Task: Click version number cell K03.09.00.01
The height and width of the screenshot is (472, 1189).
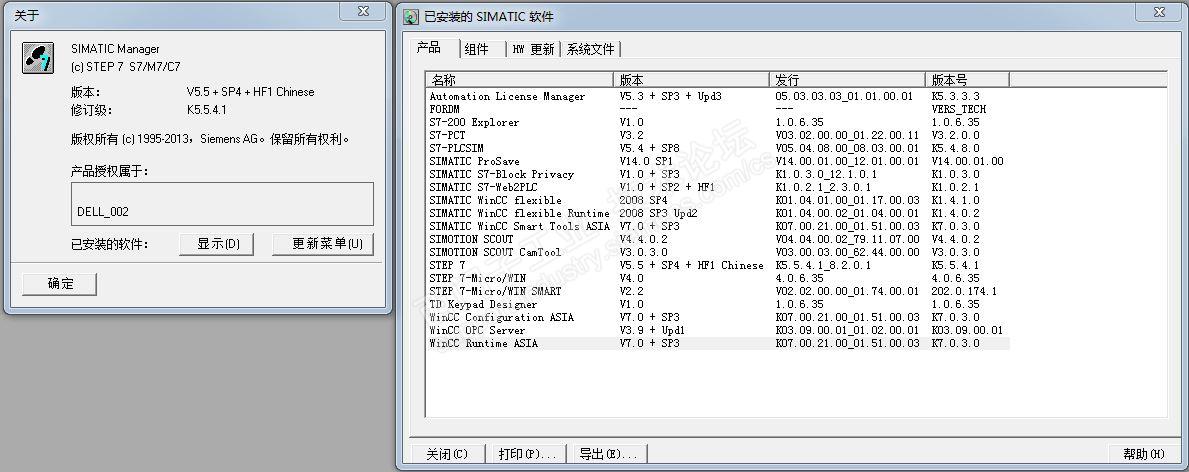Action: pyautogui.click(x=967, y=330)
